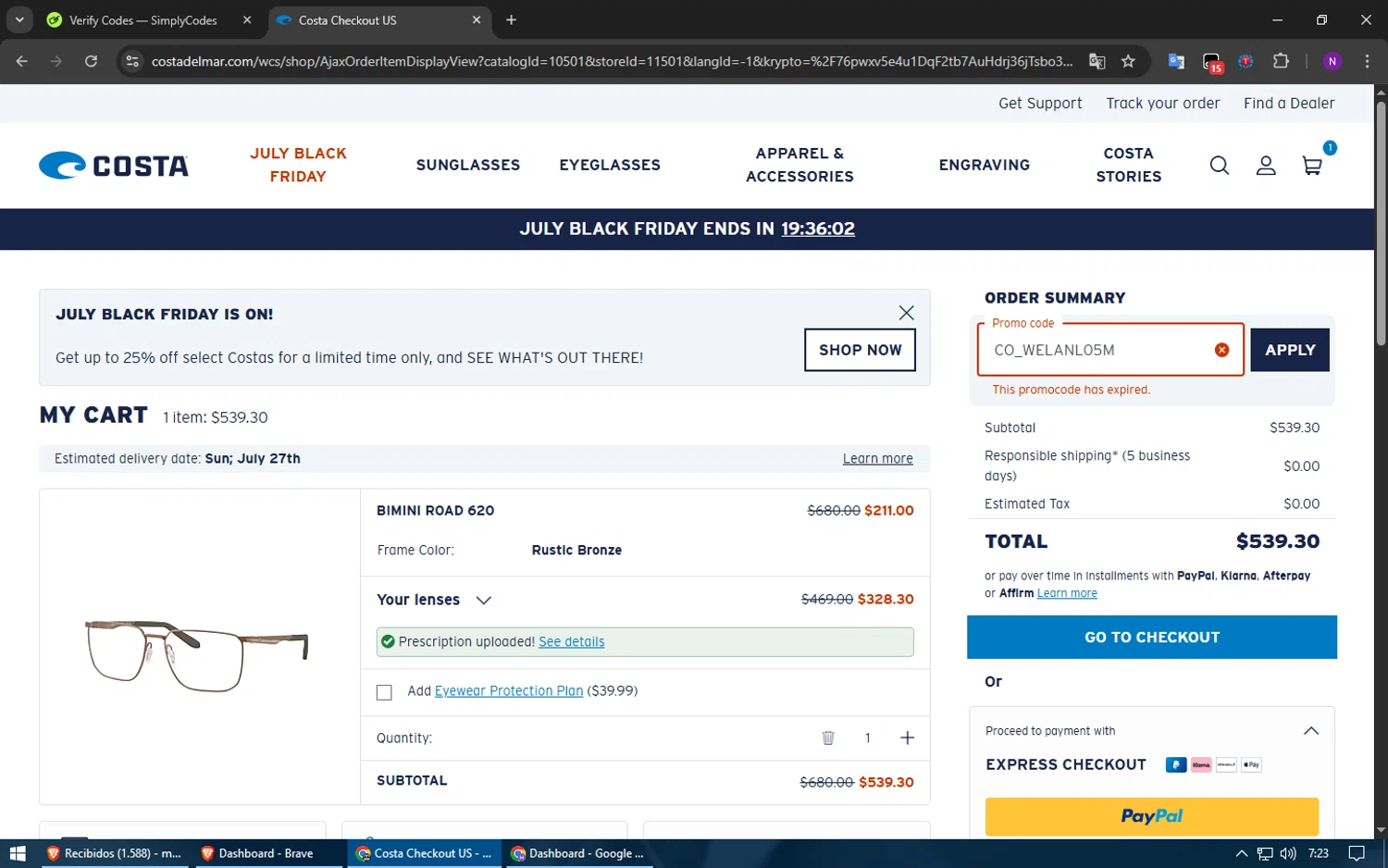
Task: Collapse the Proceed to payment with section
Action: (1311, 731)
